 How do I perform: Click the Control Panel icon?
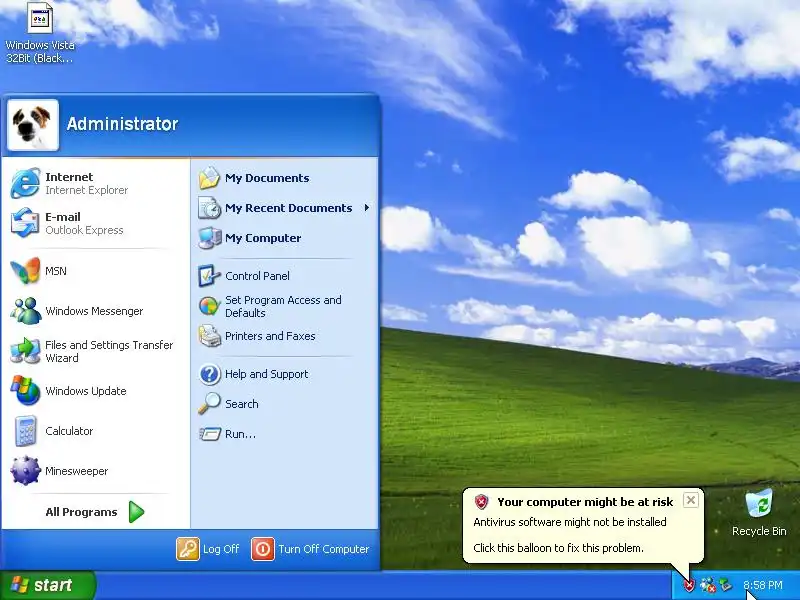tap(209, 276)
